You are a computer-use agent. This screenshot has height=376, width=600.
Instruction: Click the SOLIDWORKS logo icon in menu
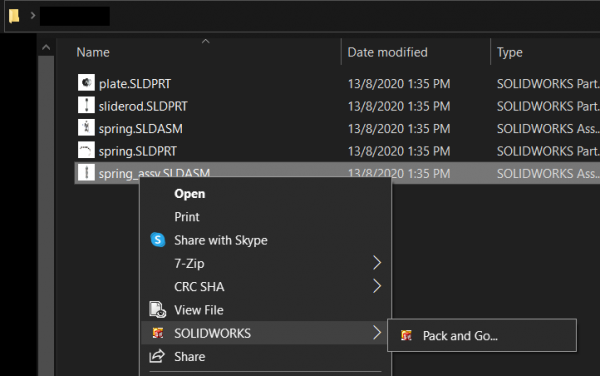click(x=158, y=333)
